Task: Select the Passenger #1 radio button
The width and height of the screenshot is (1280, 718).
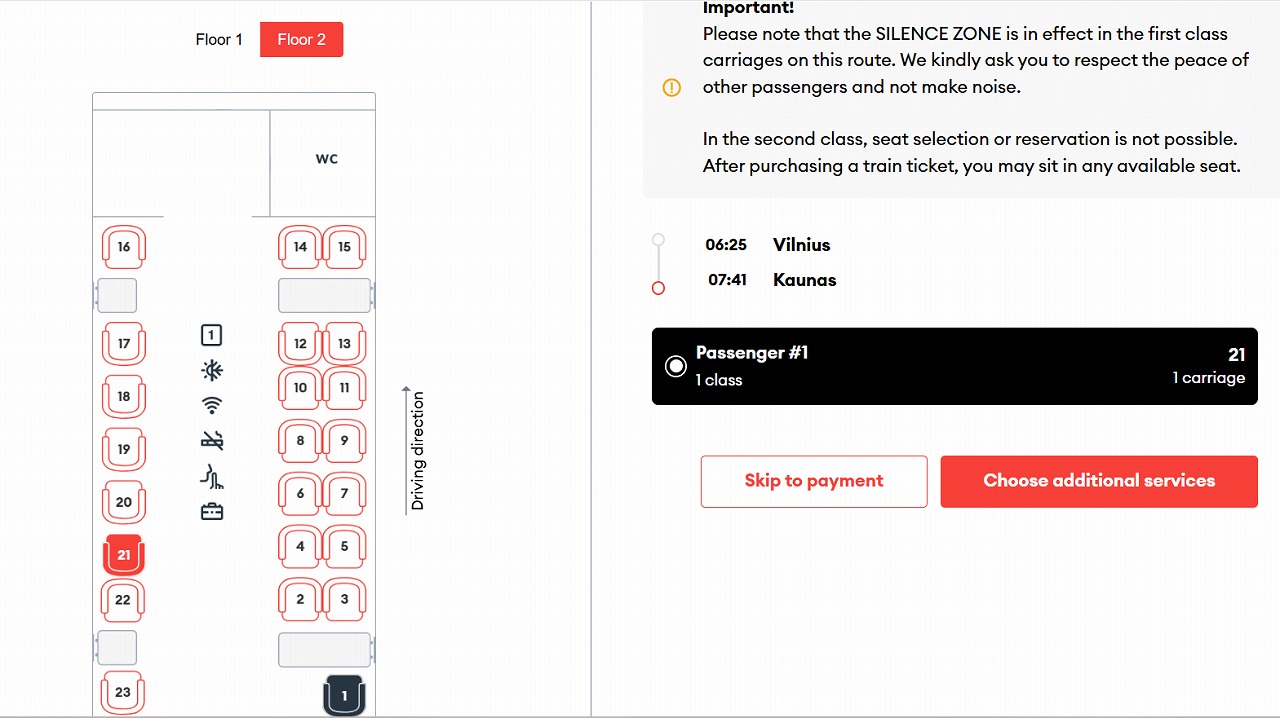Action: pyautogui.click(x=676, y=366)
